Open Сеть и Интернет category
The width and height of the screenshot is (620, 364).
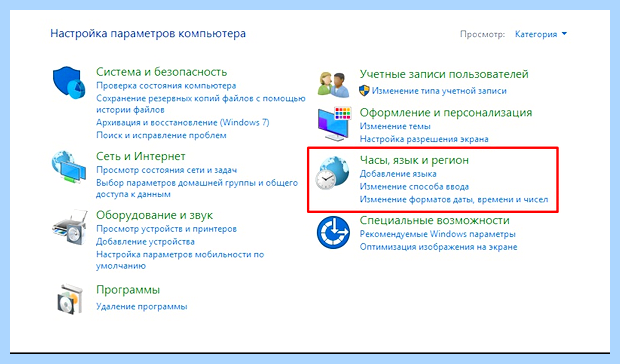click(x=141, y=156)
